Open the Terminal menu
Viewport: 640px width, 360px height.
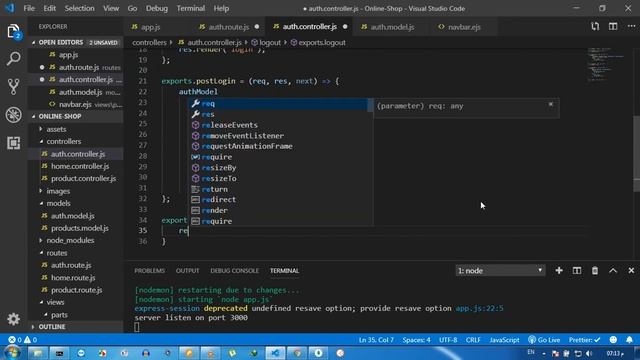[x=191, y=8]
